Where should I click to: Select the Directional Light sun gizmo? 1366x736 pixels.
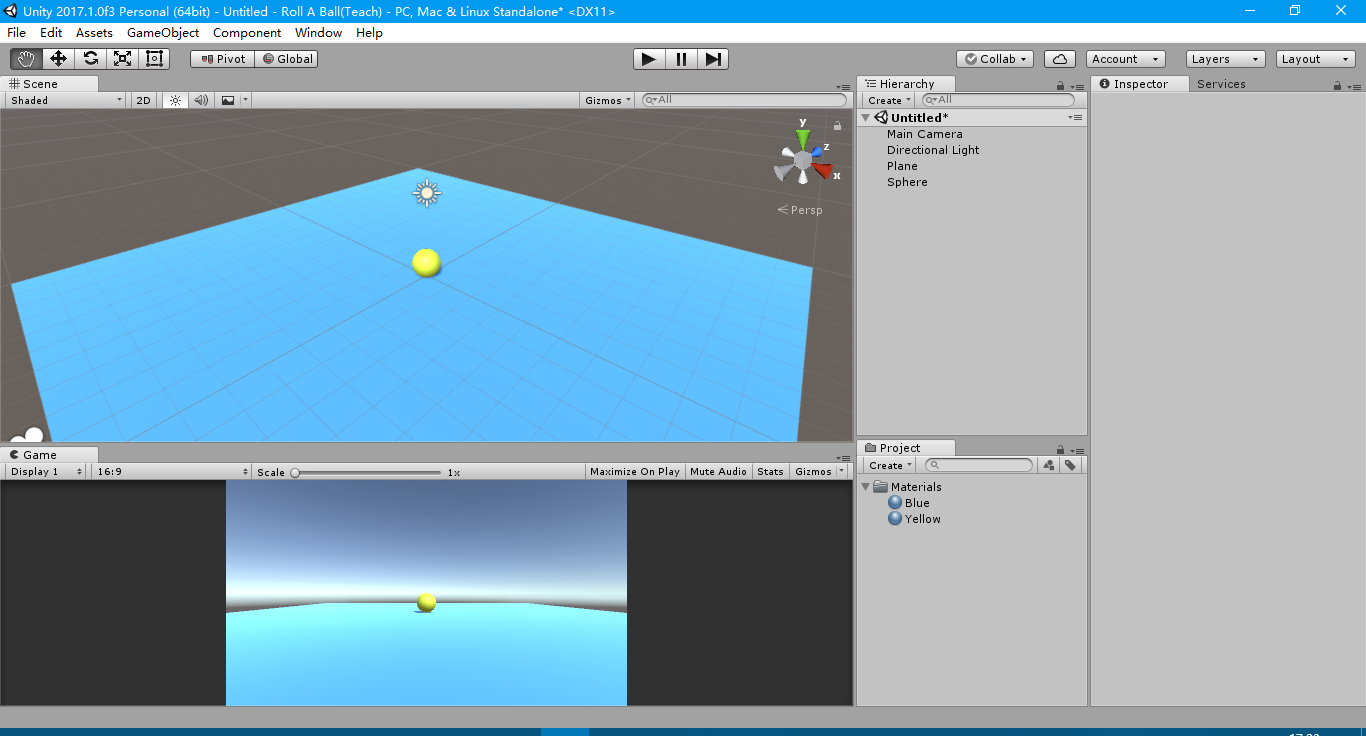click(427, 193)
